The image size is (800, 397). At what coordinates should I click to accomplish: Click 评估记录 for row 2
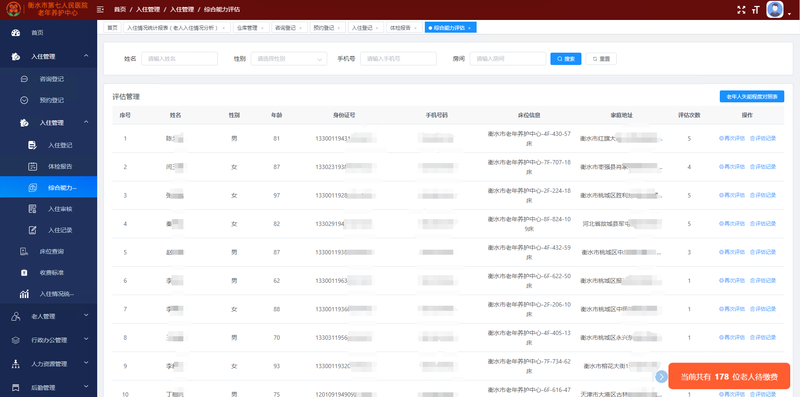pyautogui.click(x=763, y=167)
